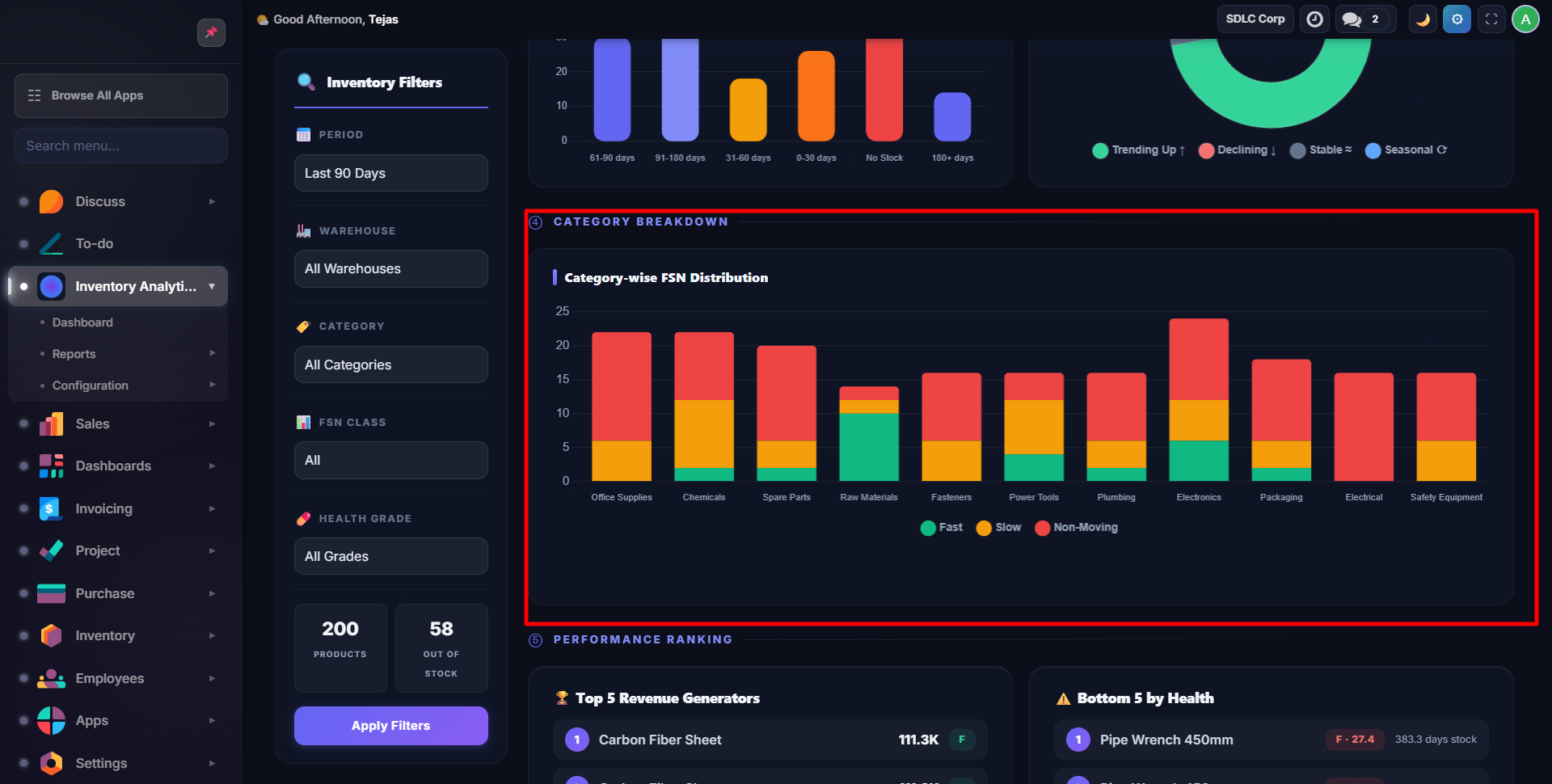This screenshot has width=1552, height=784.
Task: Click the pin sidebar icon
Action: [x=211, y=32]
